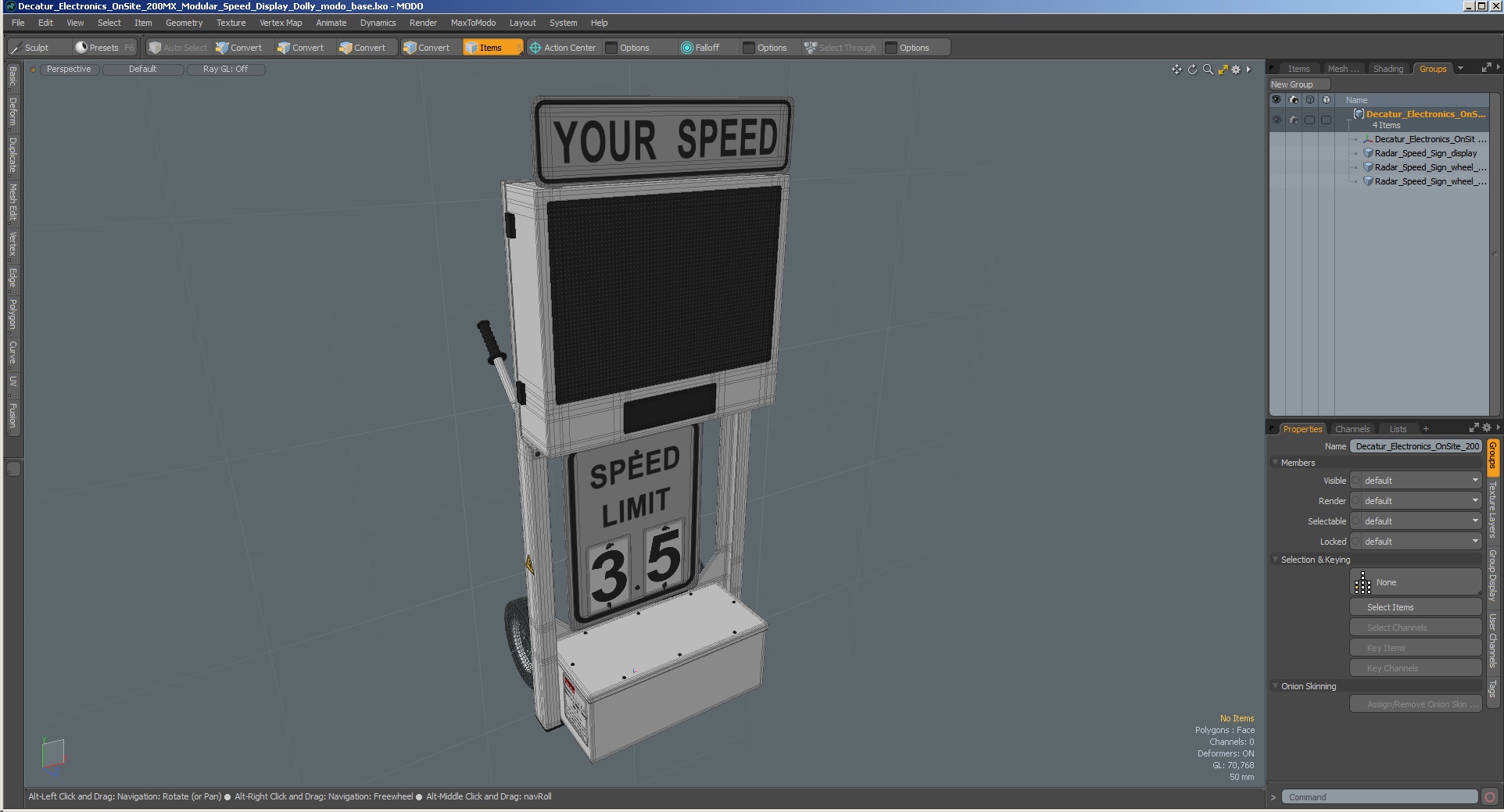The height and width of the screenshot is (812, 1504).
Task: Collapse the Onion Skinning section
Action: pyautogui.click(x=1275, y=686)
